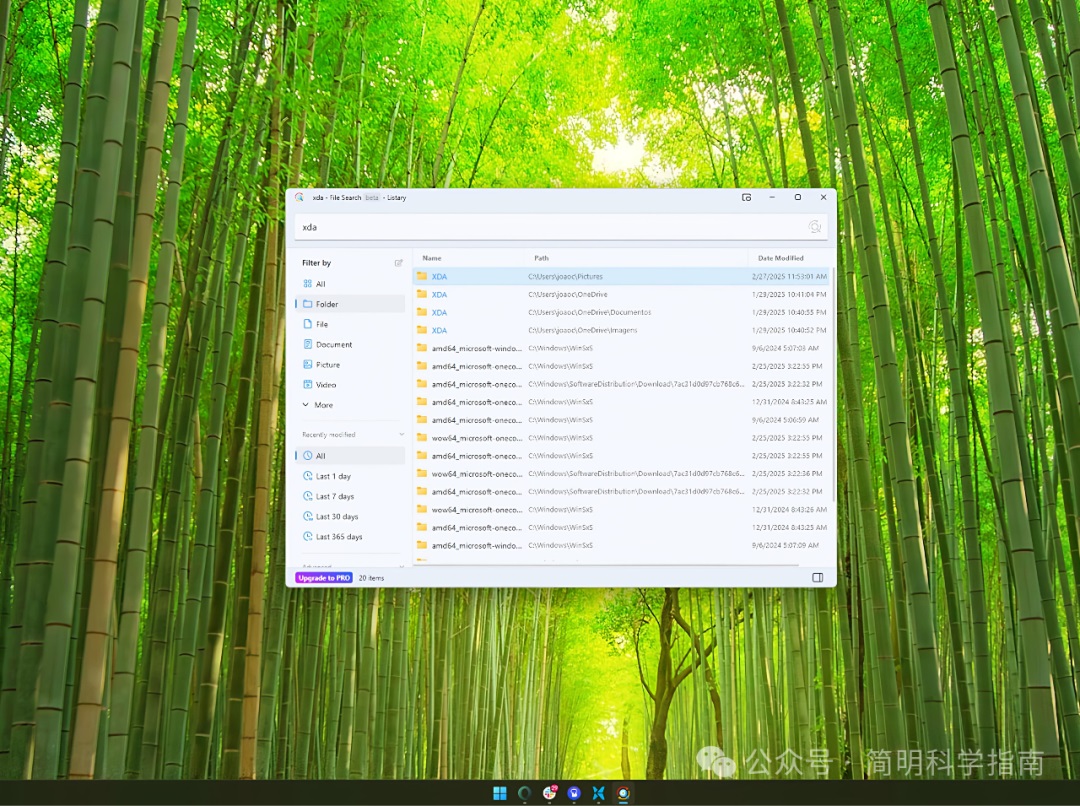
Task: Open the Windows Start menu
Action: pyautogui.click(x=500, y=793)
